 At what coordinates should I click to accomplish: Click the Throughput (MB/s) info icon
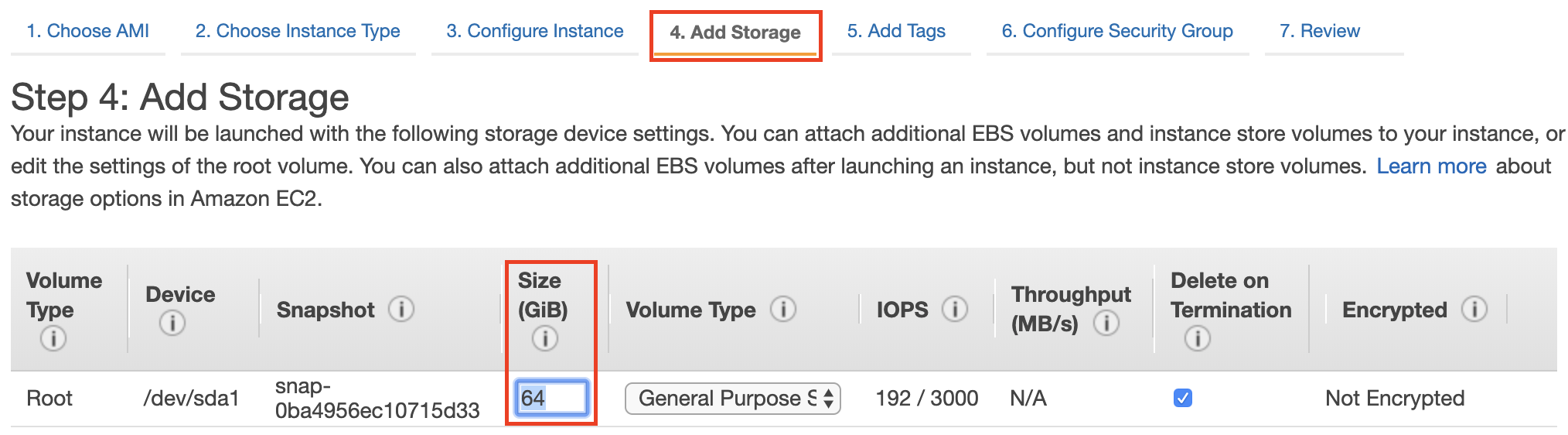point(1106,323)
